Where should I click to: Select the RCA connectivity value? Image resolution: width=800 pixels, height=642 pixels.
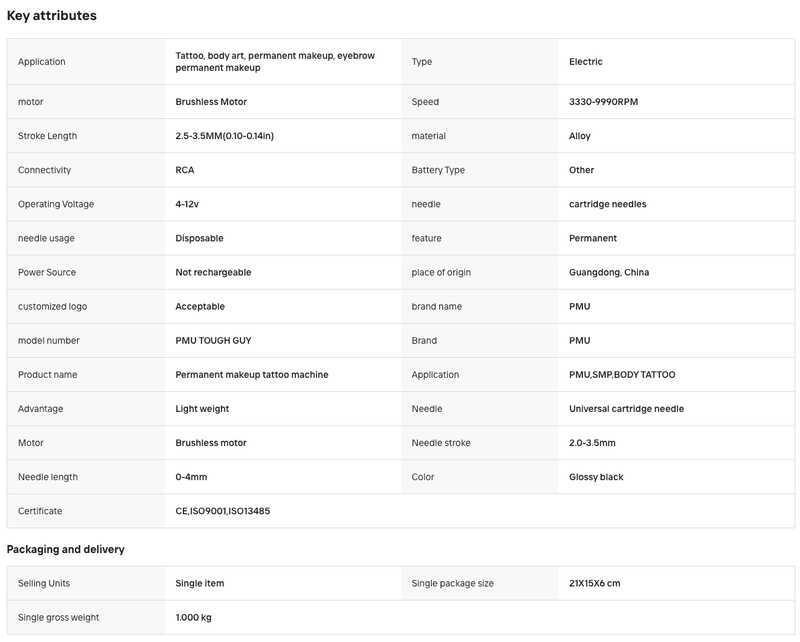185,170
